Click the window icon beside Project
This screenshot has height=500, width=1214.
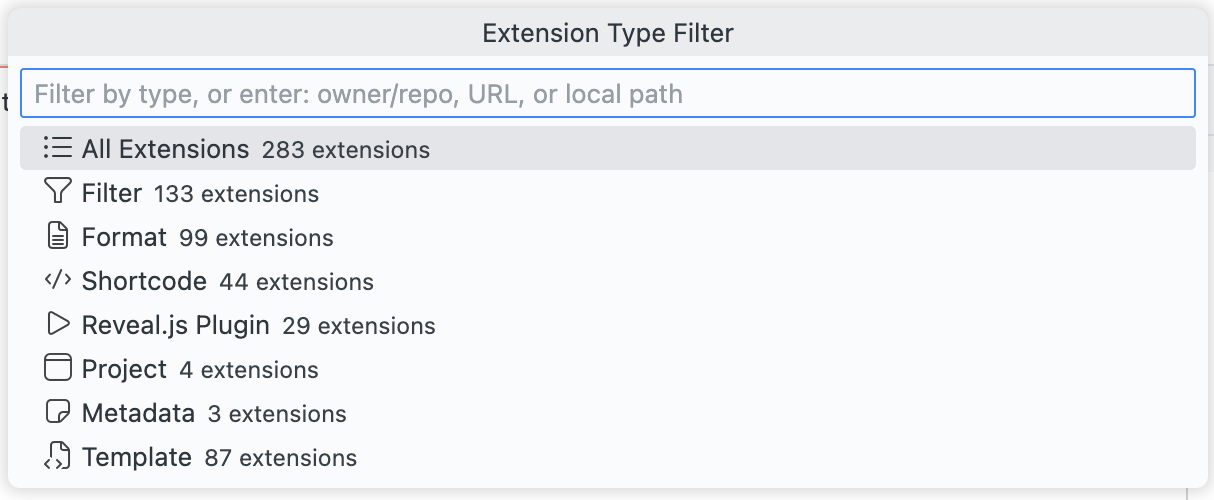[x=58, y=369]
